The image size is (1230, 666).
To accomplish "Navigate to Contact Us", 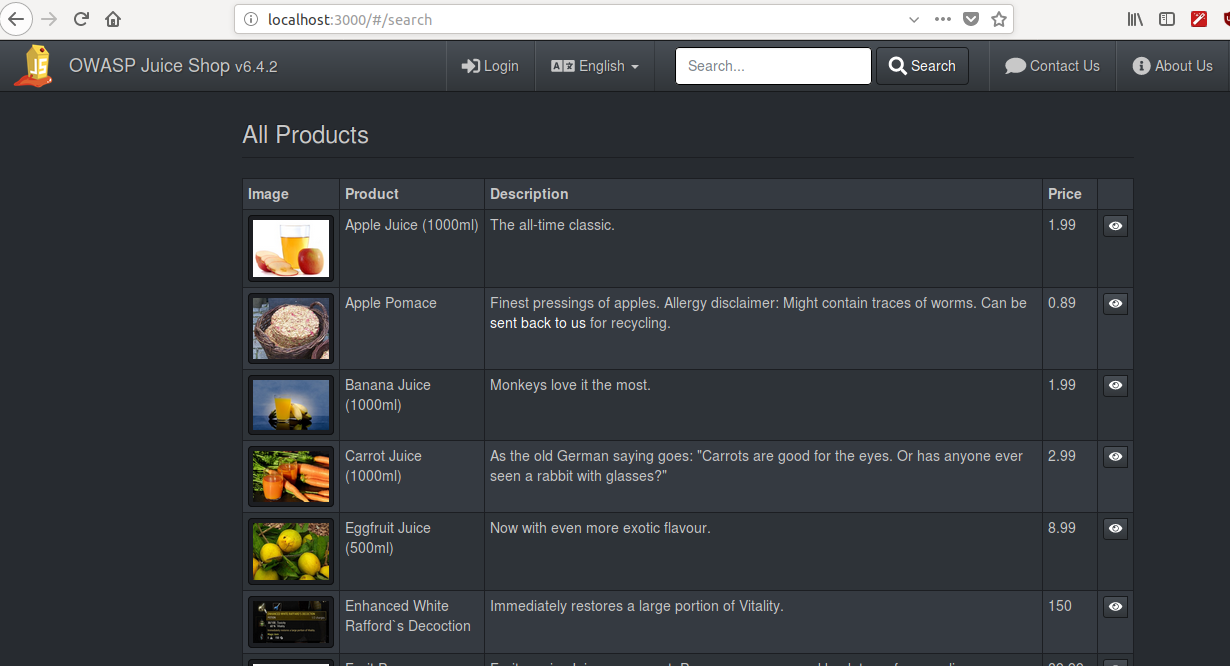I will coord(1052,66).
